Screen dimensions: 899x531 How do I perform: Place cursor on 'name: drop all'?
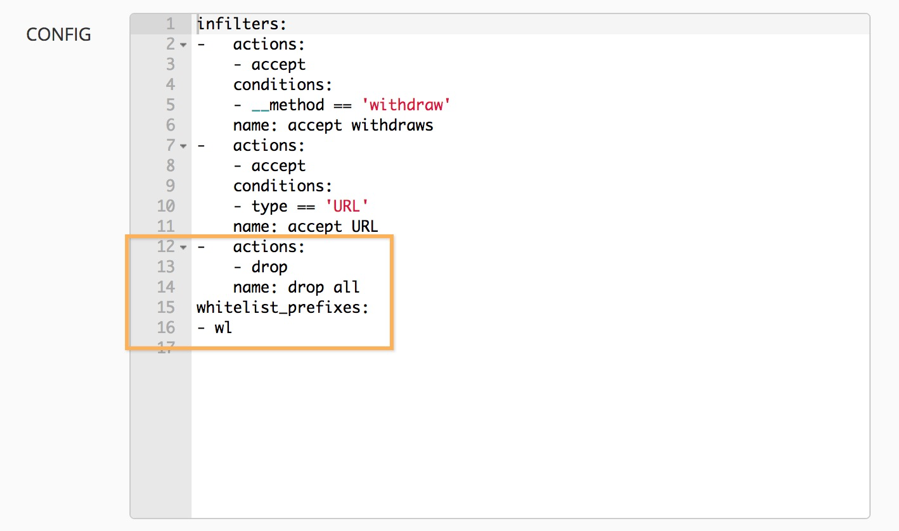296,287
